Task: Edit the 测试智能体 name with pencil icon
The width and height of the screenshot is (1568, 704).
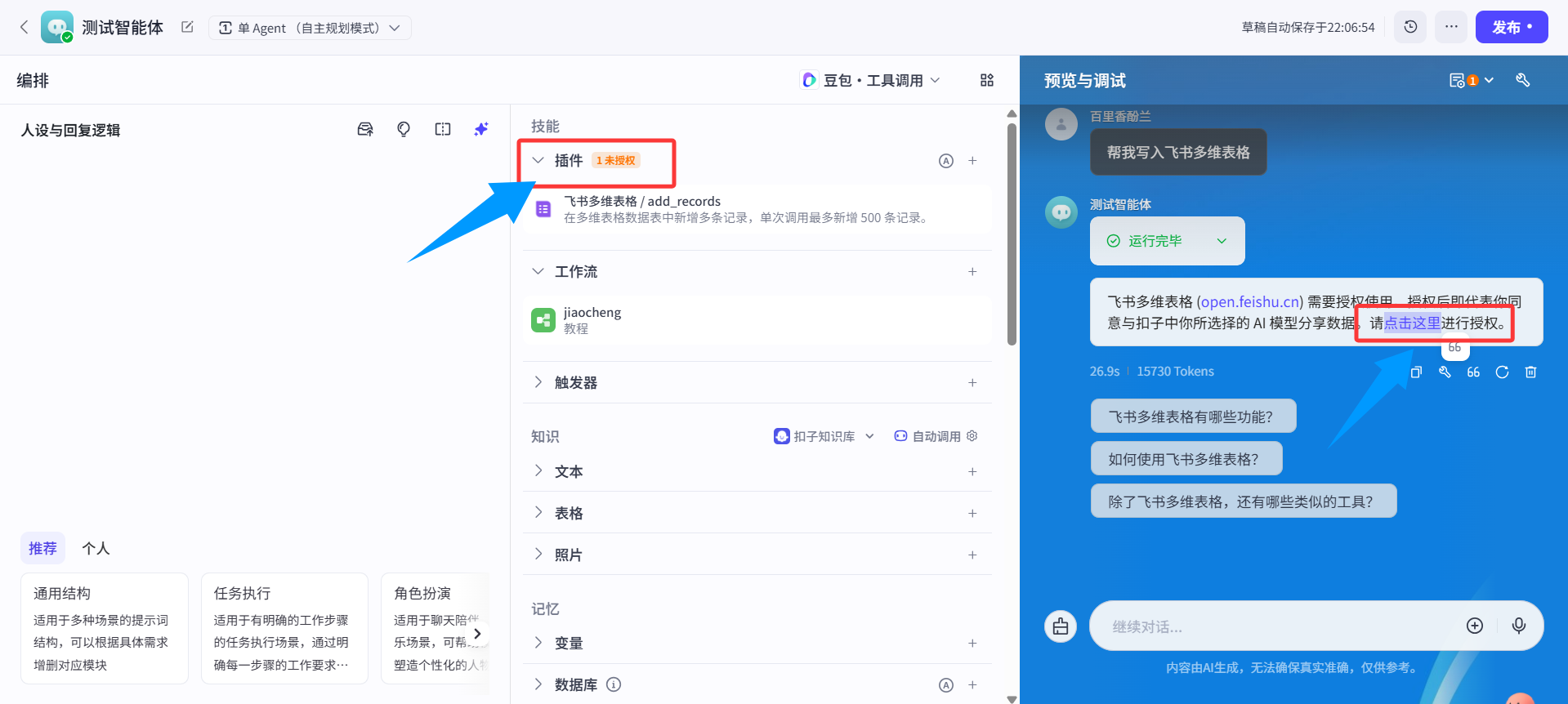Action: pyautogui.click(x=187, y=27)
